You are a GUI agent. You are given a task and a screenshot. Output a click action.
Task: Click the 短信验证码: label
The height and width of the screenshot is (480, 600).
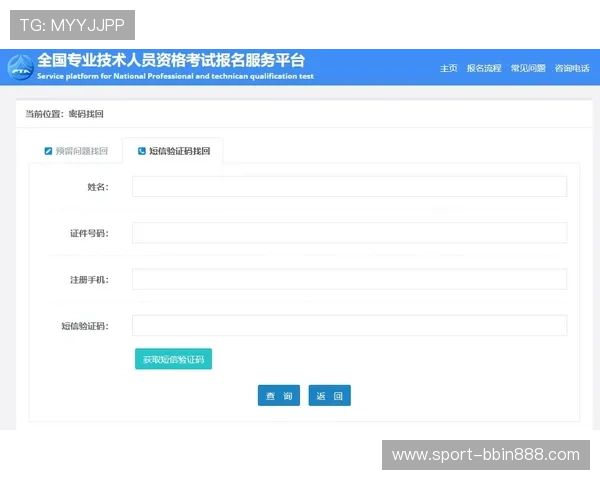[x=85, y=326]
